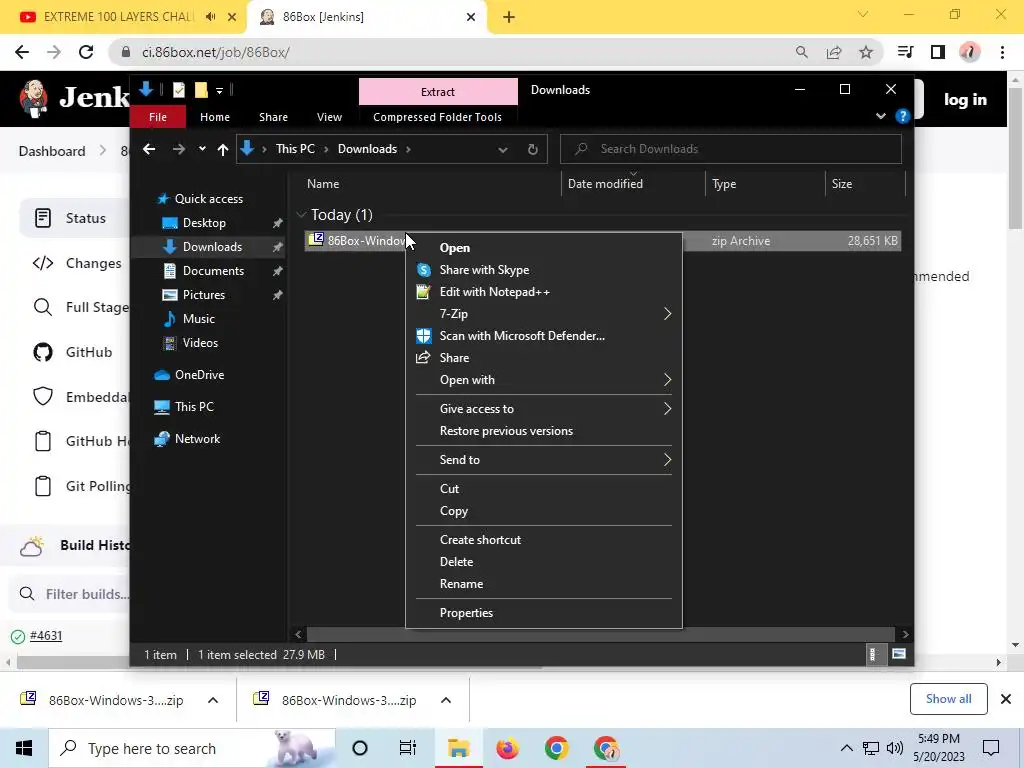
Task: Click the New Folder quick access toolbar icon
Action: [201, 90]
